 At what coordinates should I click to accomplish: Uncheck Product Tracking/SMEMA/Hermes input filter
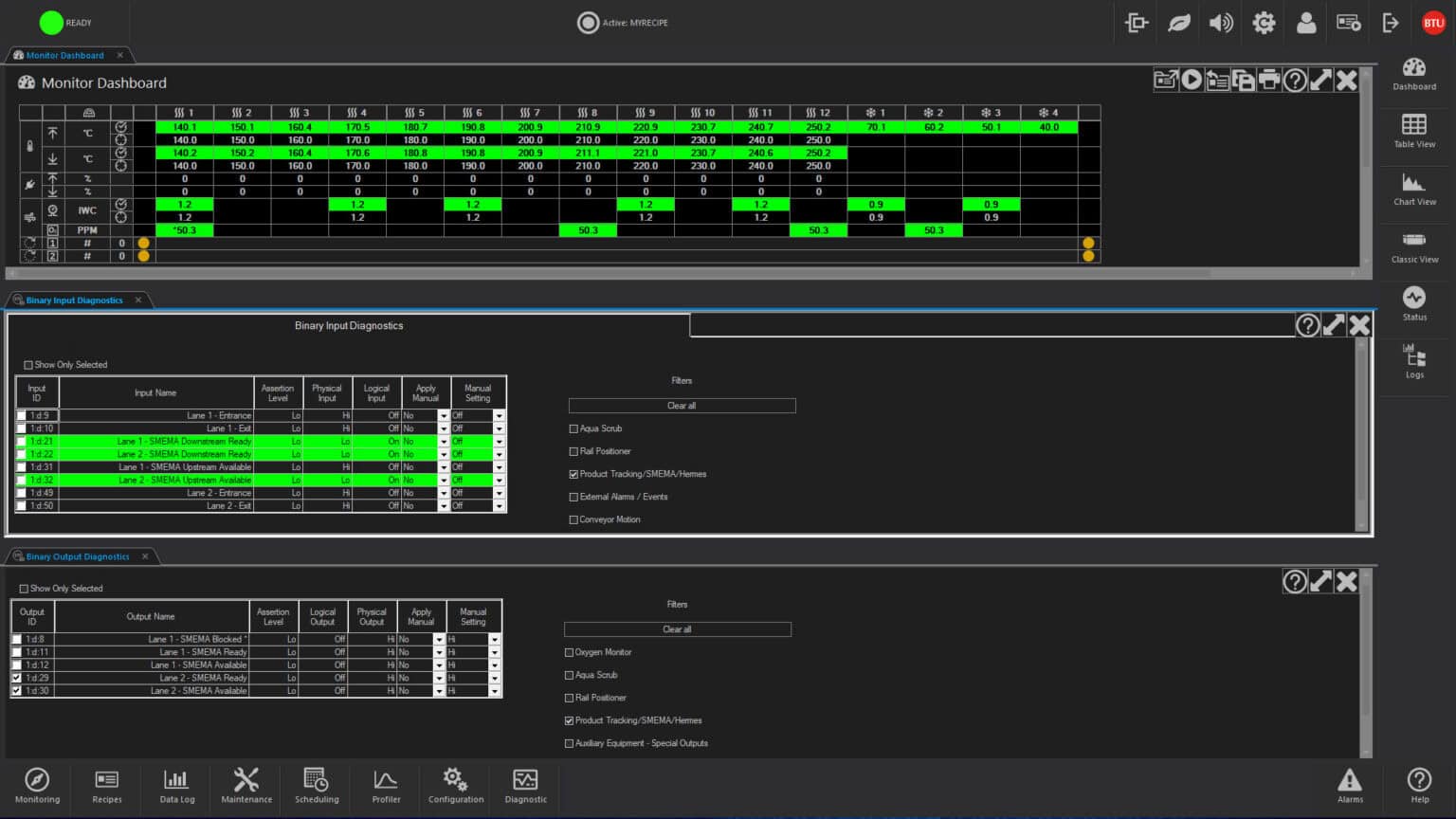[x=573, y=475]
